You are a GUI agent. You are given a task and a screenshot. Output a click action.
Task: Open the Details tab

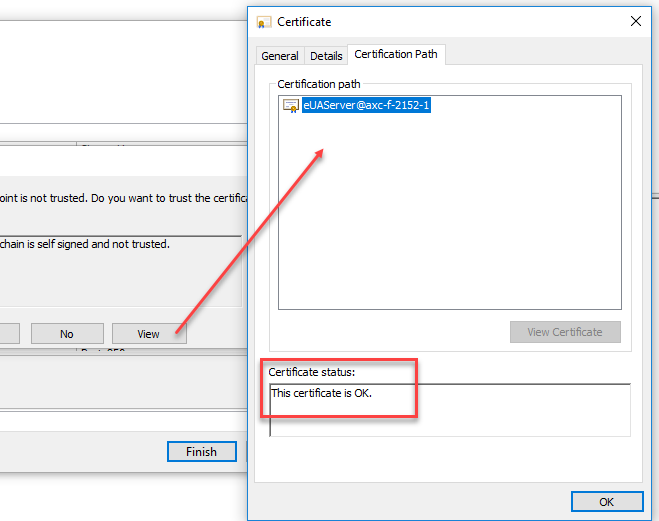(x=326, y=56)
